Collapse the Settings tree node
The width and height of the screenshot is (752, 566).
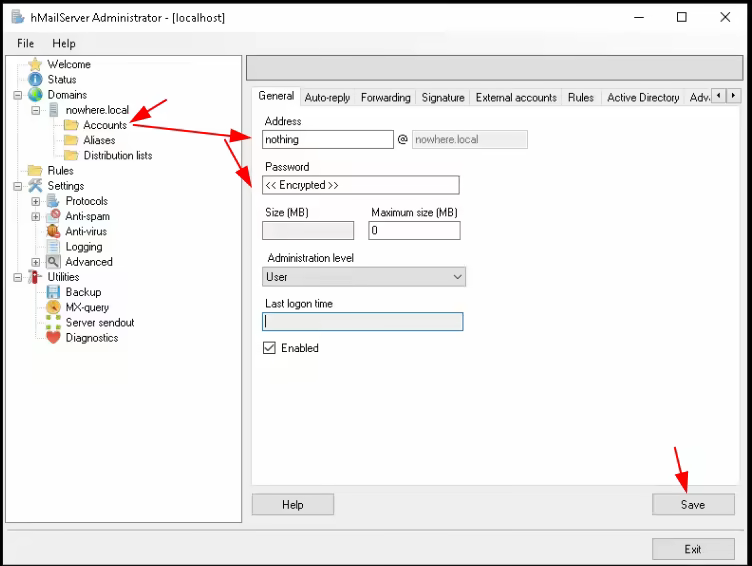(18, 186)
